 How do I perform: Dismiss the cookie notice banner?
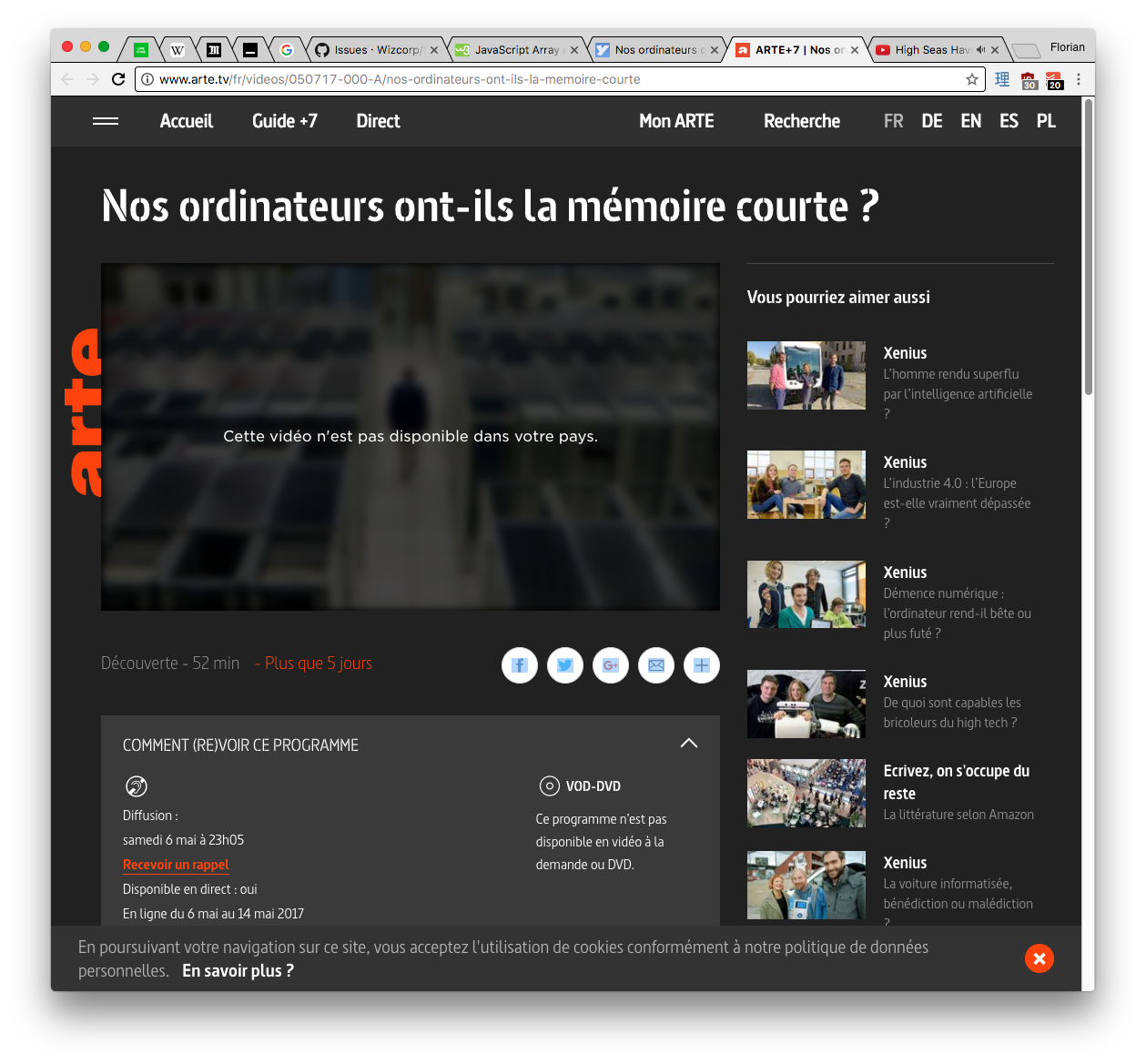(1039, 958)
